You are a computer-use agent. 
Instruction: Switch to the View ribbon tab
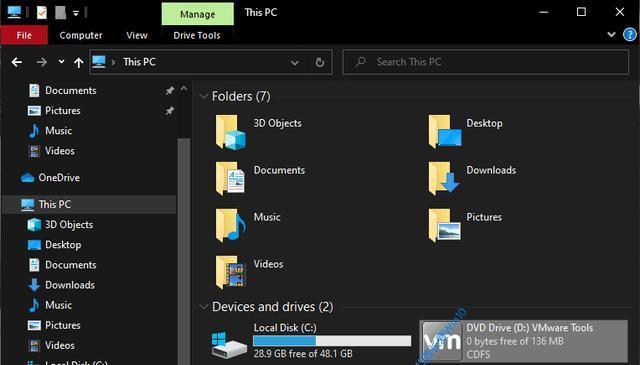pos(137,36)
